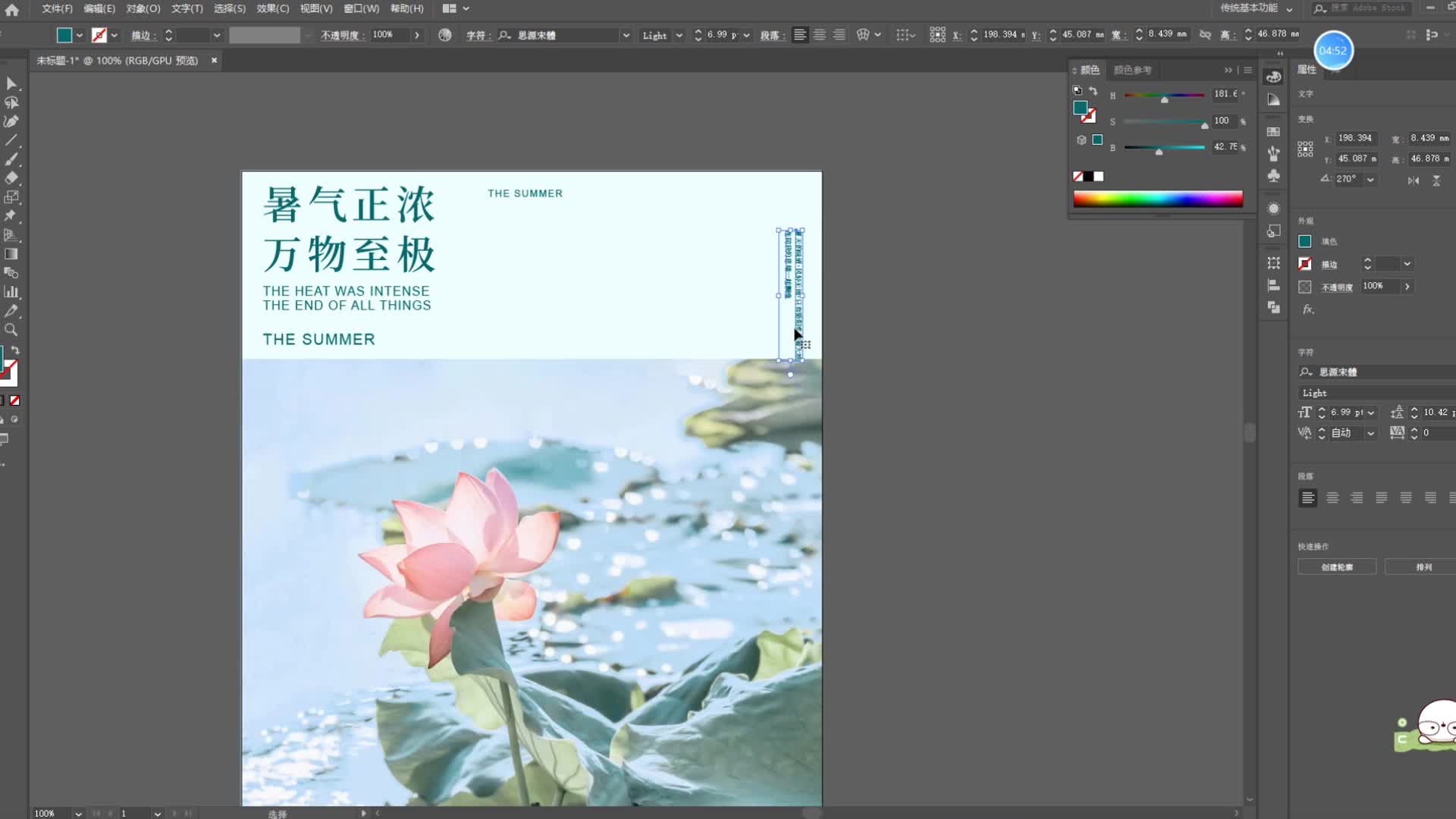Toggle the width-height link in the control bar
This screenshot has height=819, width=1456.
point(1205,34)
